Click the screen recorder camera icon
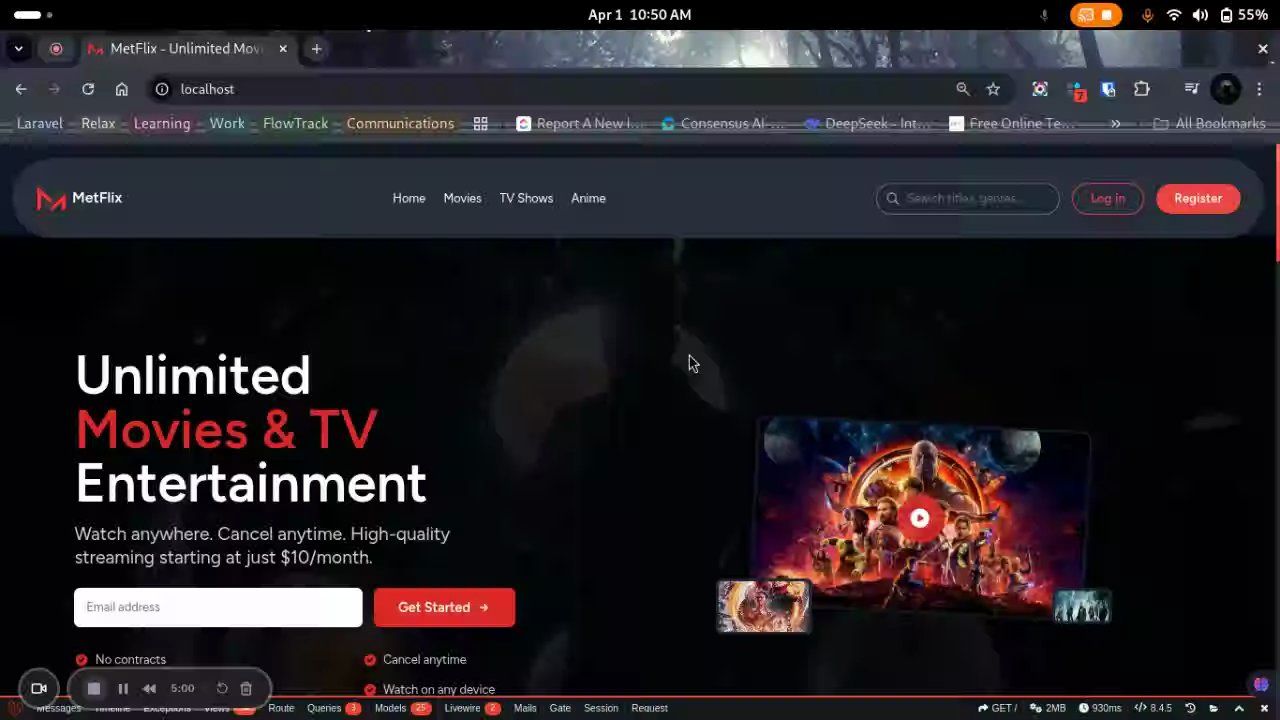Image resolution: width=1280 pixels, height=720 pixels. (x=39, y=688)
